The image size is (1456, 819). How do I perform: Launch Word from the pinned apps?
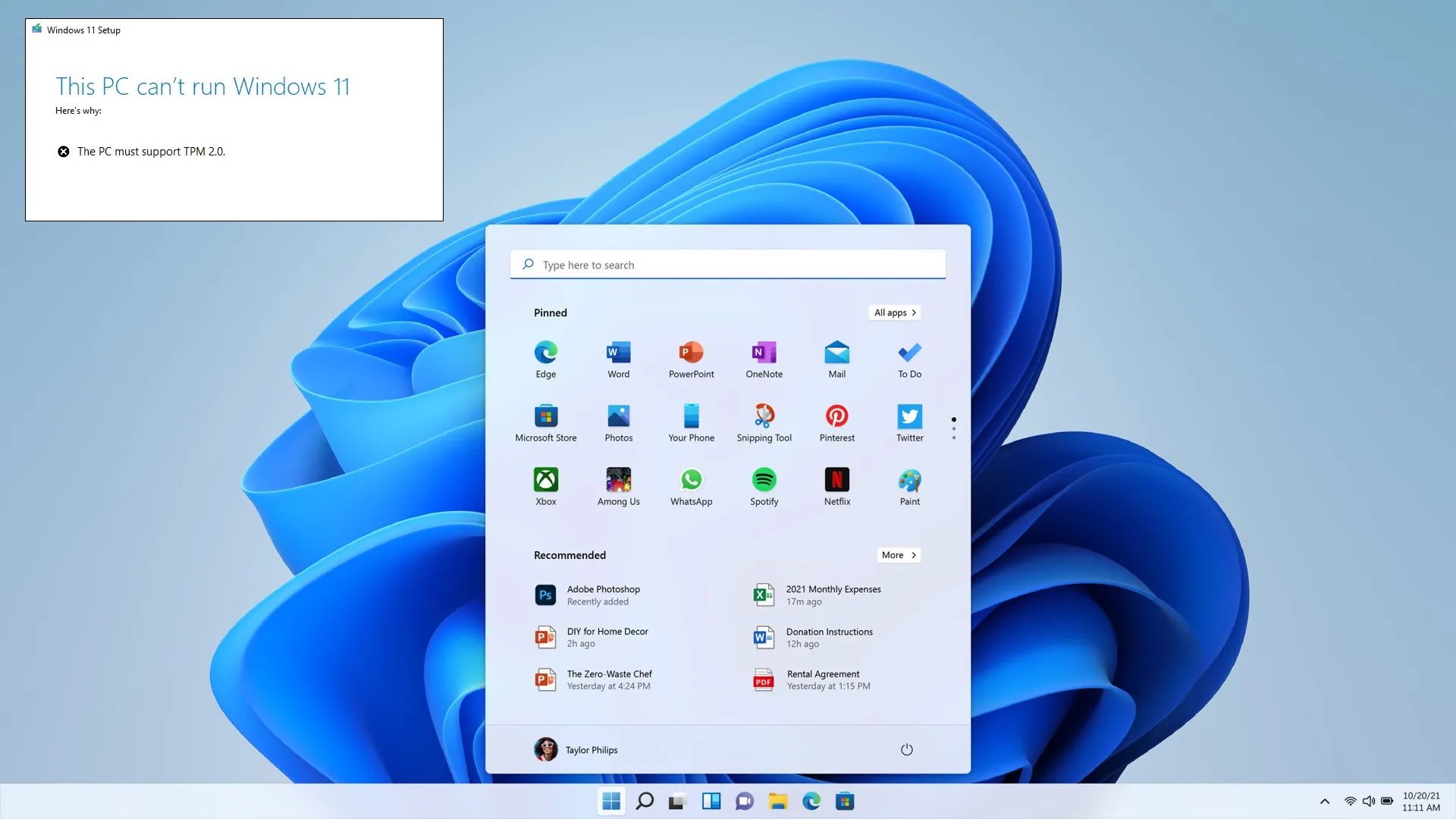619,359
